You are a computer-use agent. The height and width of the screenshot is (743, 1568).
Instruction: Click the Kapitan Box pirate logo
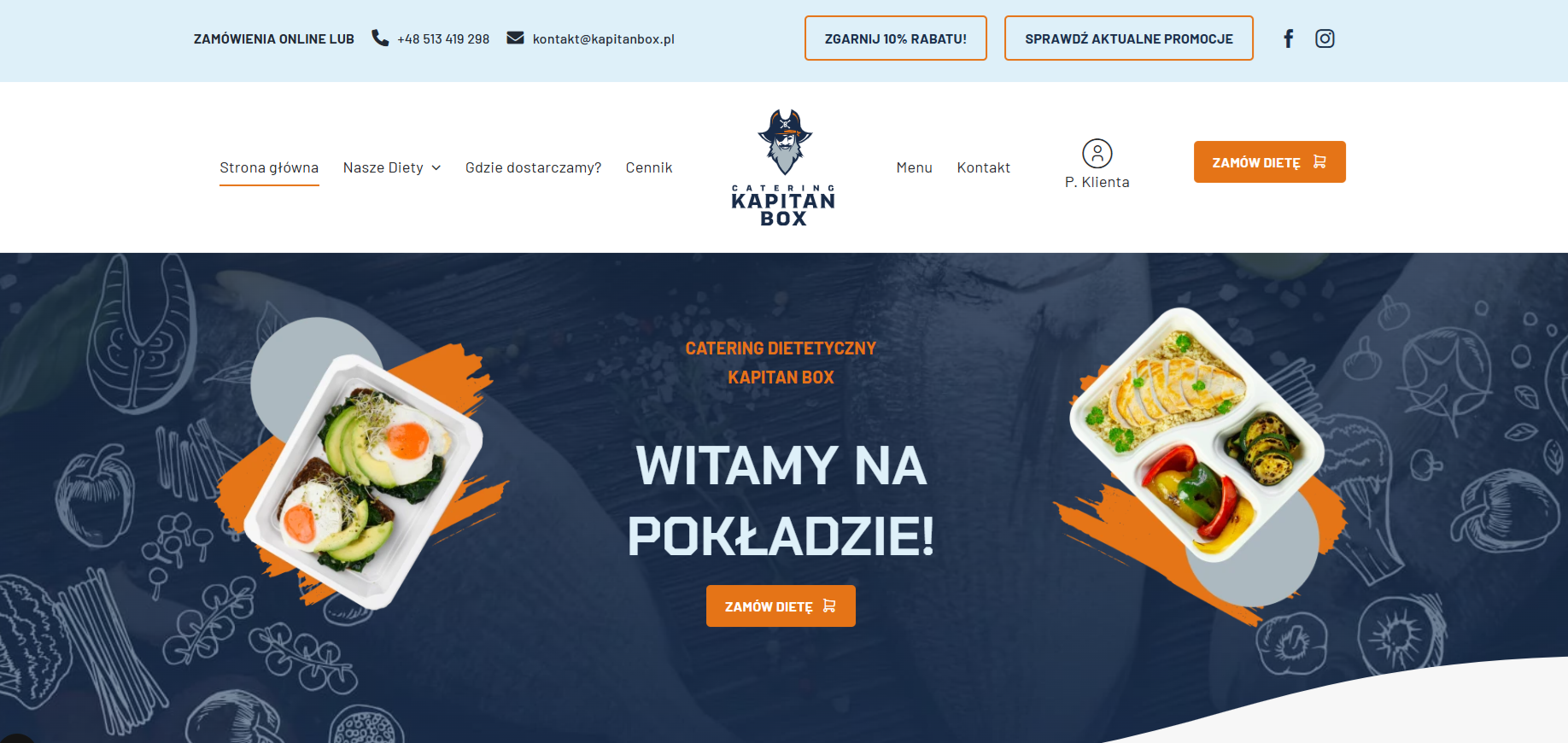pos(783,167)
